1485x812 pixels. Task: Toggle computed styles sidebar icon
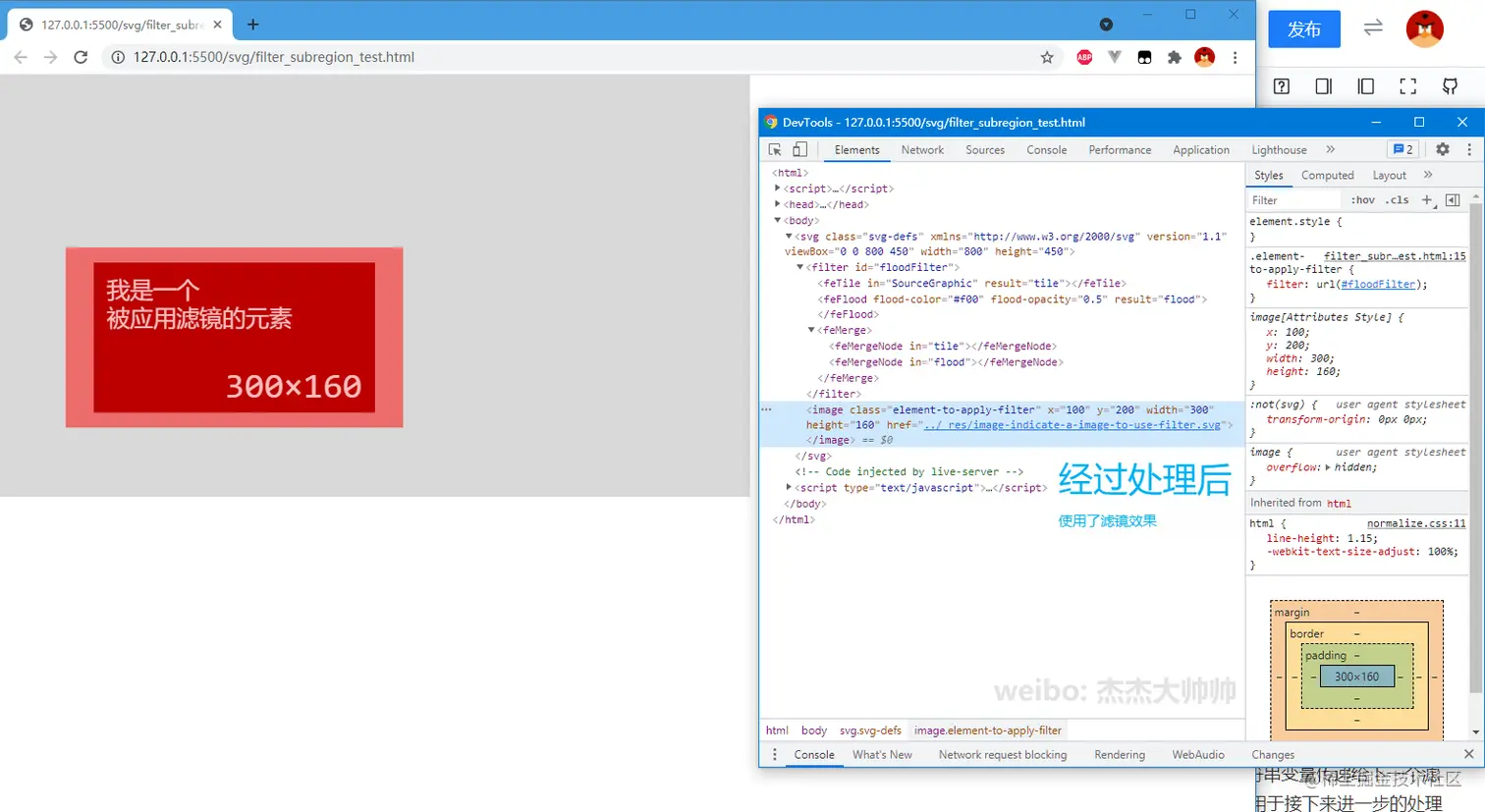[1453, 200]
